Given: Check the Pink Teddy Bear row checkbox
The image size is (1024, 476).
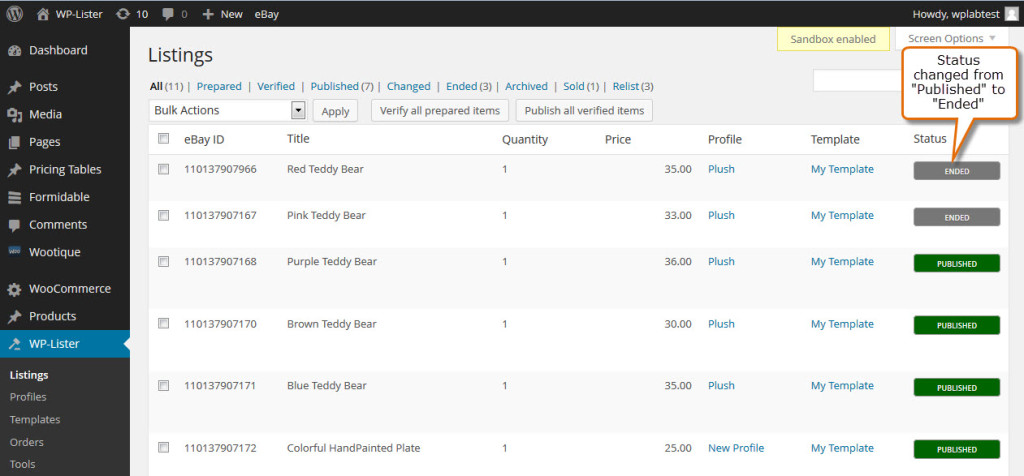Looking at the screenshot, I should click(x=164, y=215).
